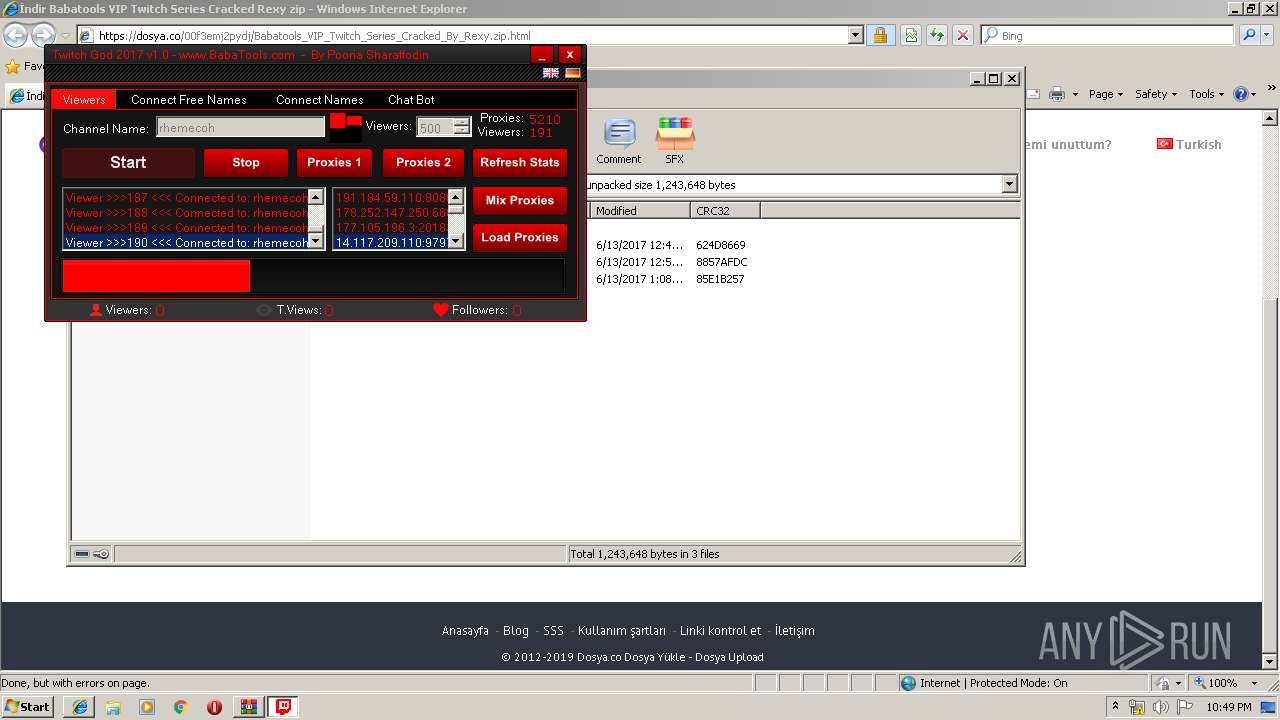This screenshot has height=720, width=1280.
Task: Open the WinRAR SFX tool
Action: click(x=675, y=141)
